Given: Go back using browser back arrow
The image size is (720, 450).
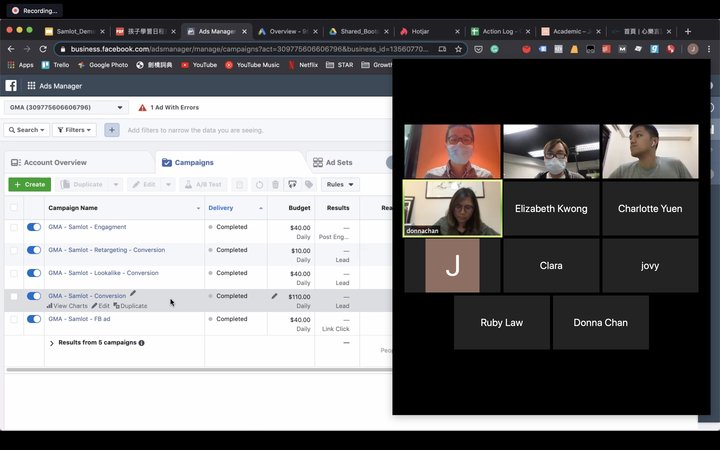Looking at the screenshot, I should click(11, 49).
